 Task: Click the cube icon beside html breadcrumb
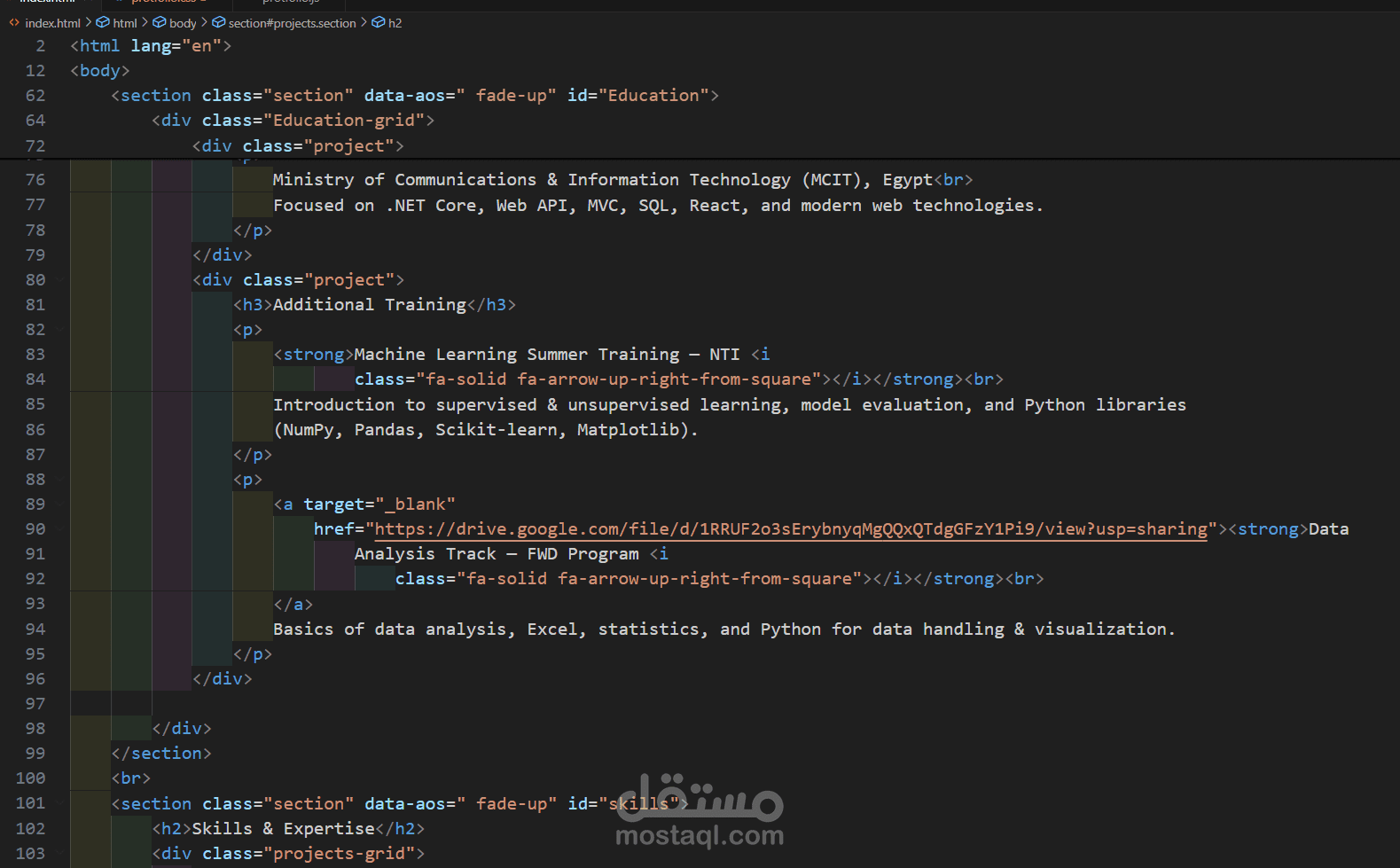[x=103, y=23]
